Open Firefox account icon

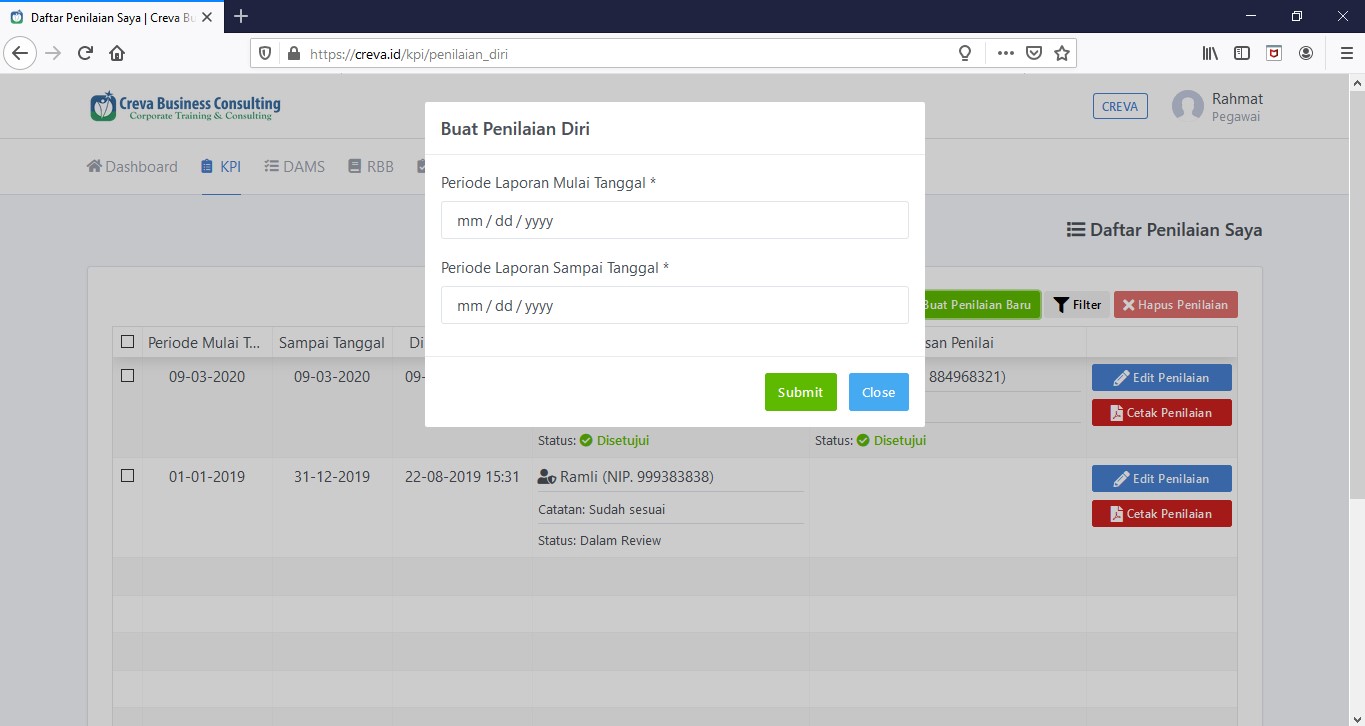point(1306,54)
